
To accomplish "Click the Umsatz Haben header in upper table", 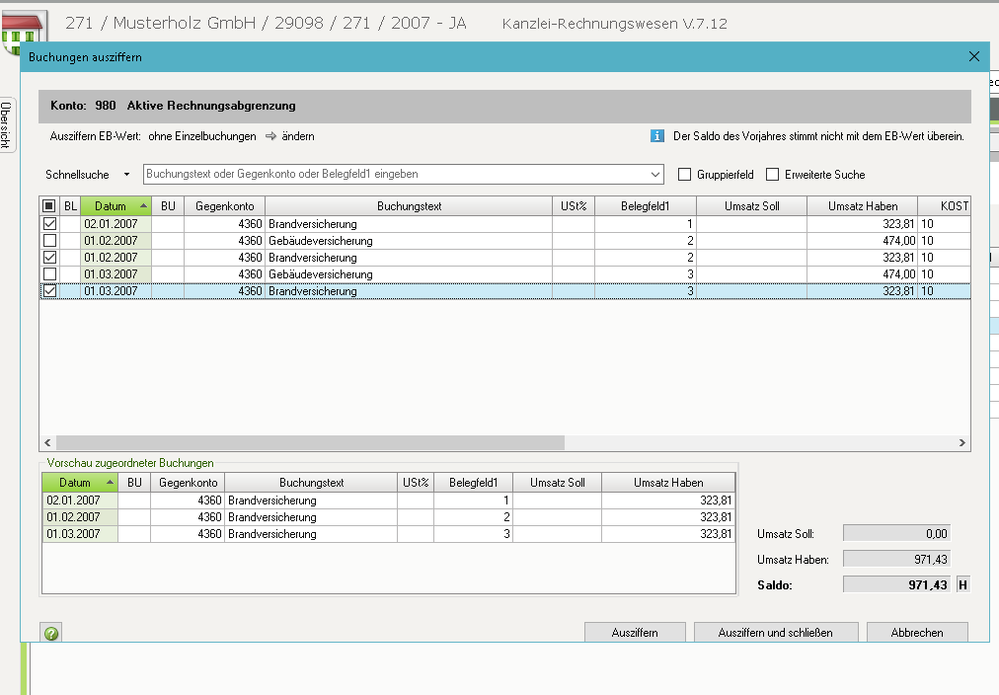I will [863, 206].
